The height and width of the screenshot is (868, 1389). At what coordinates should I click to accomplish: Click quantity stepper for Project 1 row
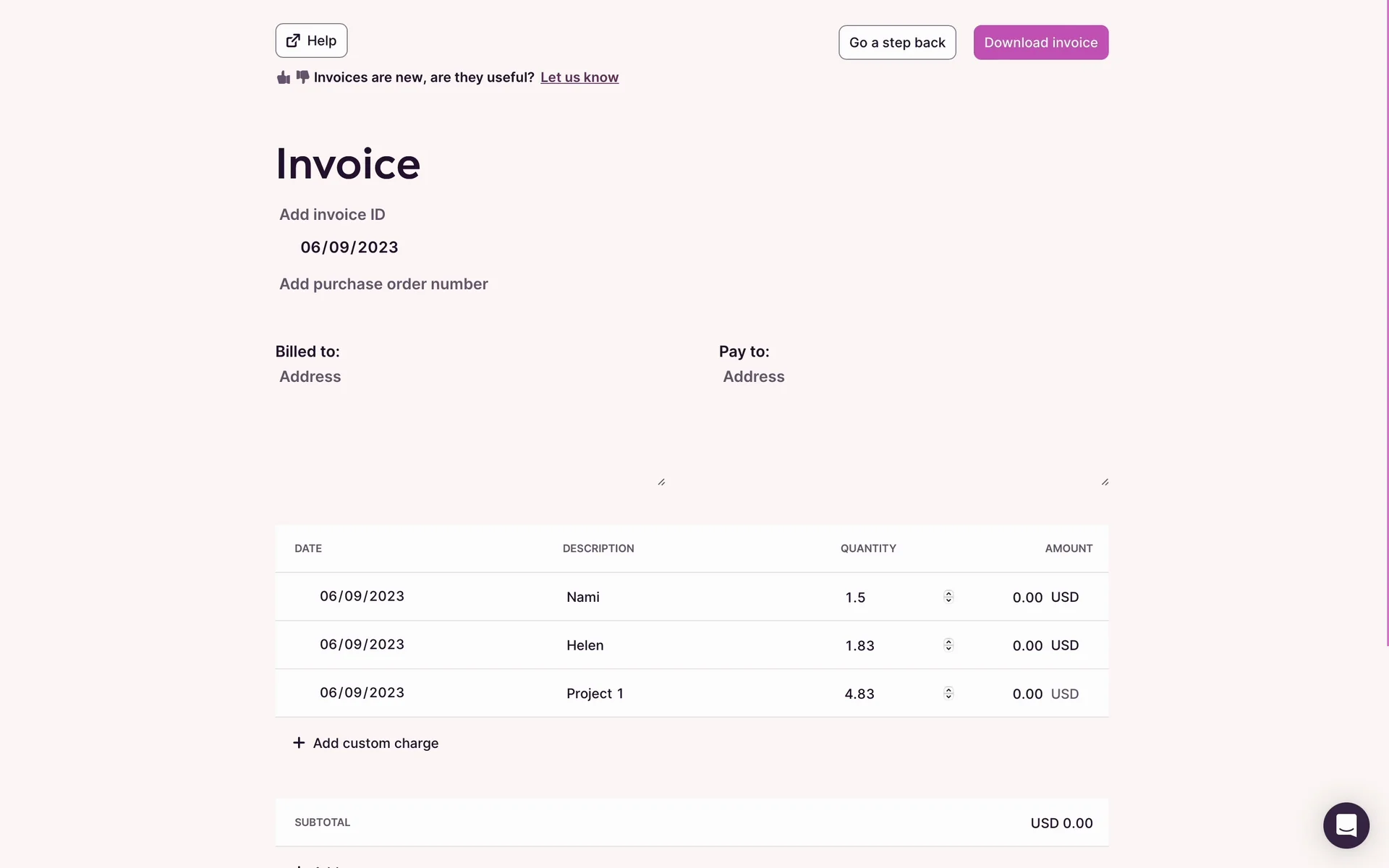948,693
